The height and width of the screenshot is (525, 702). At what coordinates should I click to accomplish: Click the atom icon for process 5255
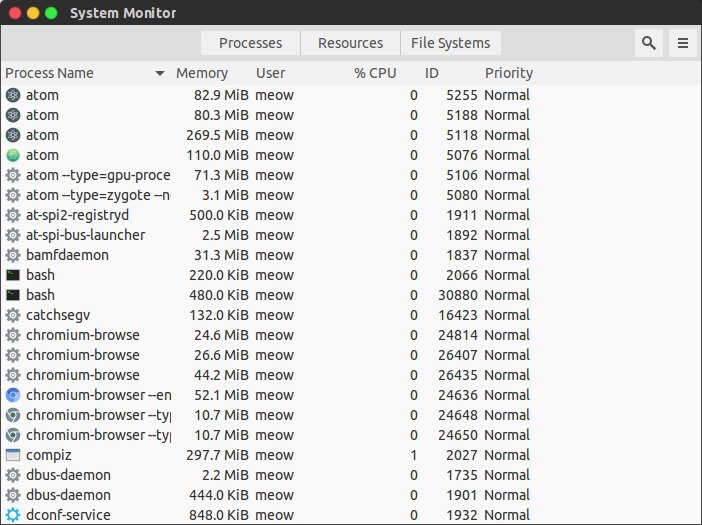pos(13,95)
